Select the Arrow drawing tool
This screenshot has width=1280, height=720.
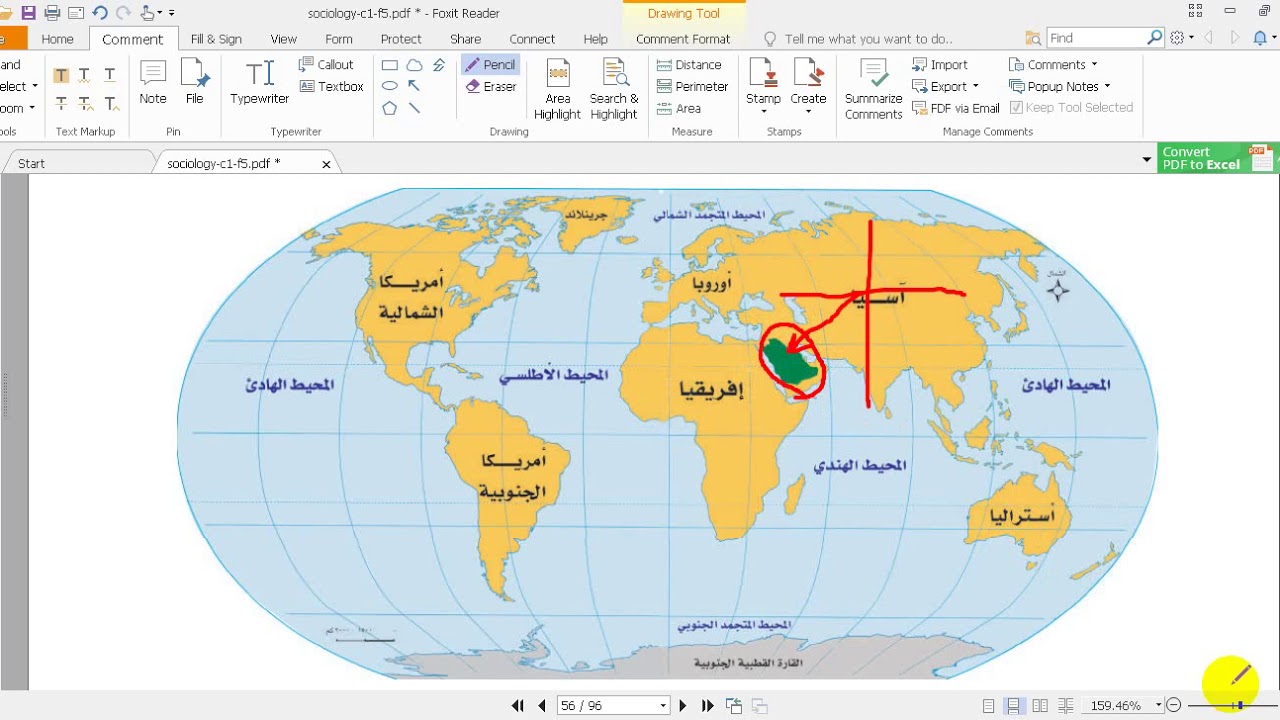coord(414,86)
